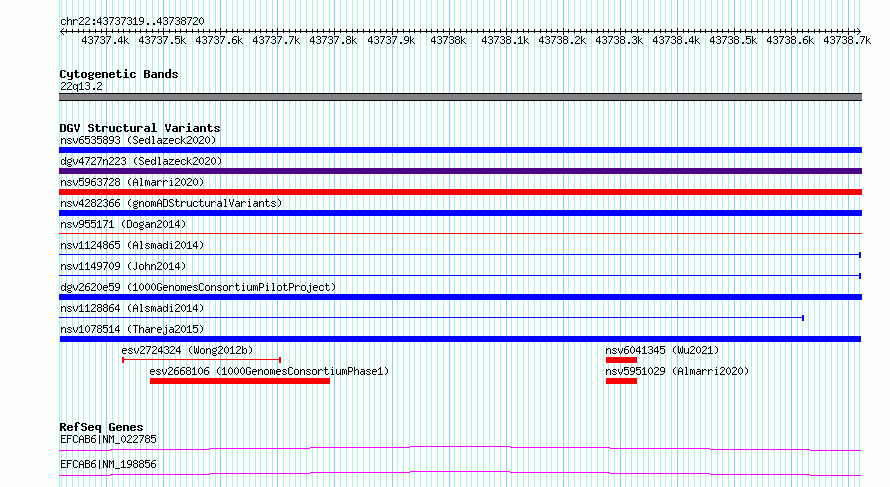This screenshot has height=487, width=890.
Task: Select nsv1124865 (Alsmadi2014) variant label
Action: click(x=132, y=245)
